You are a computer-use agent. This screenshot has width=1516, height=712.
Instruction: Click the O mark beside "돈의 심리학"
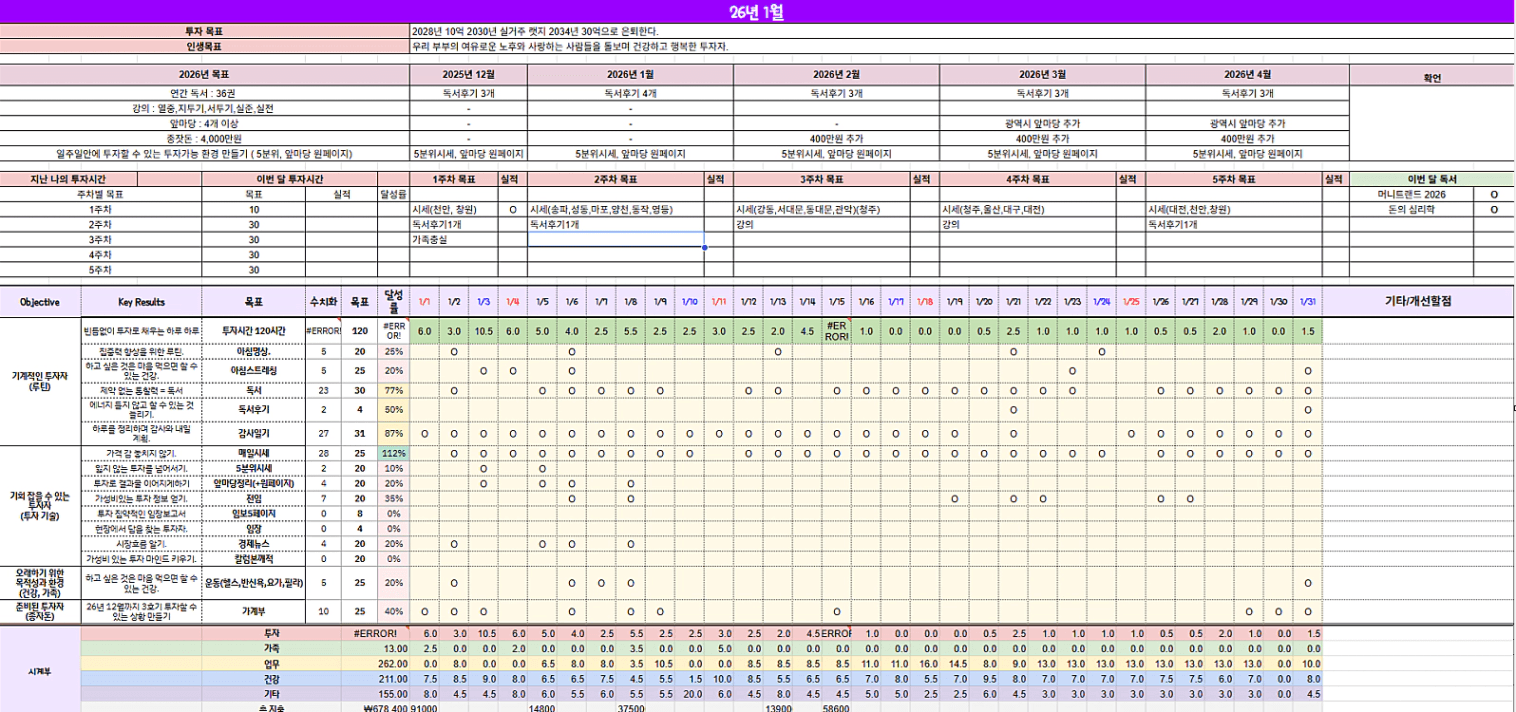(x=1494, y=210)
